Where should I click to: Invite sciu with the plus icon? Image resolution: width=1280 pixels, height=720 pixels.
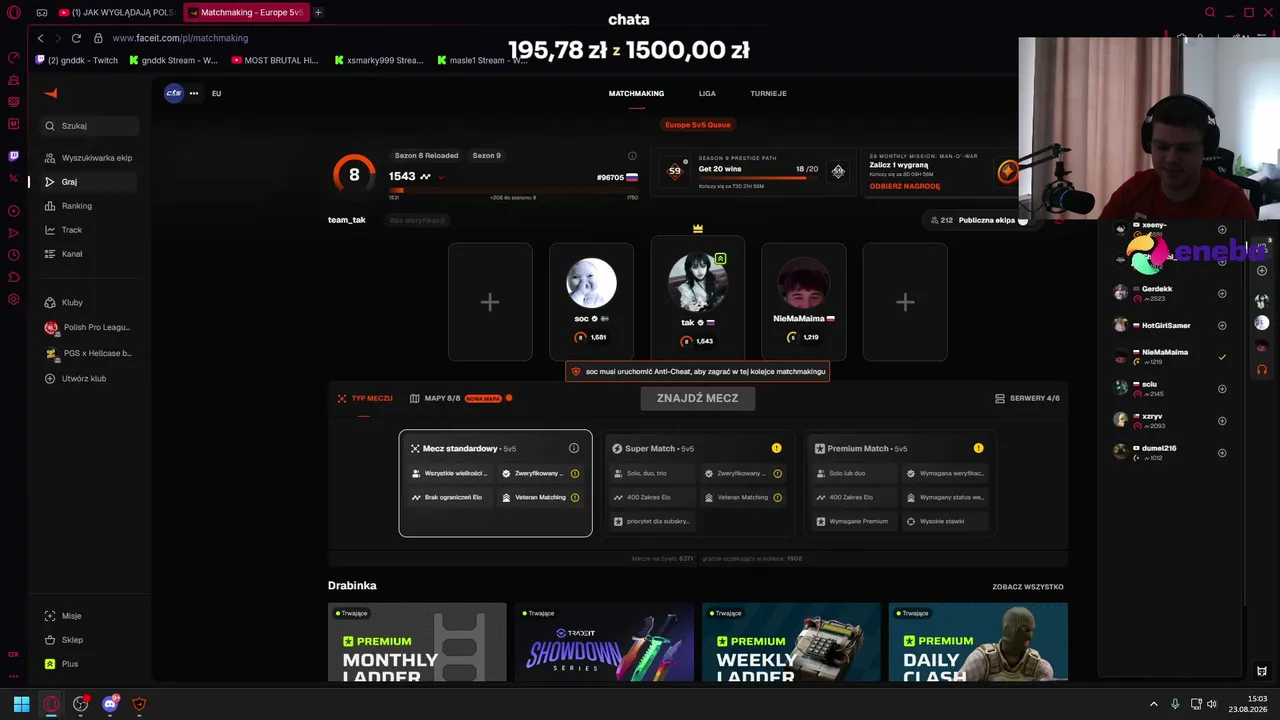pyautogui.click(x=1222, y=389)
